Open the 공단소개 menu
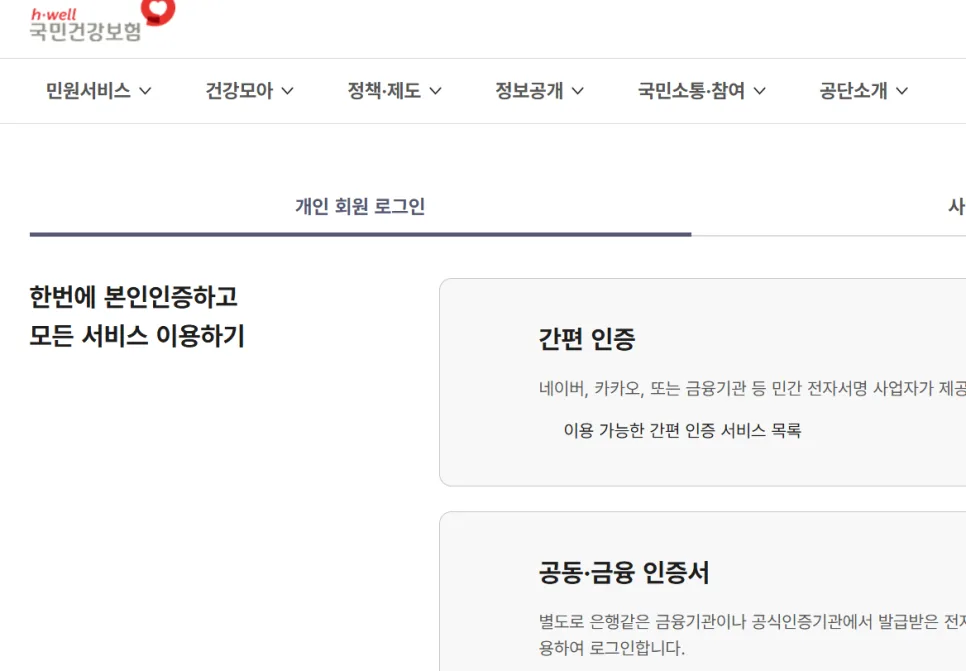This screenshot has width=966, height=671. (x=853, y=91)
